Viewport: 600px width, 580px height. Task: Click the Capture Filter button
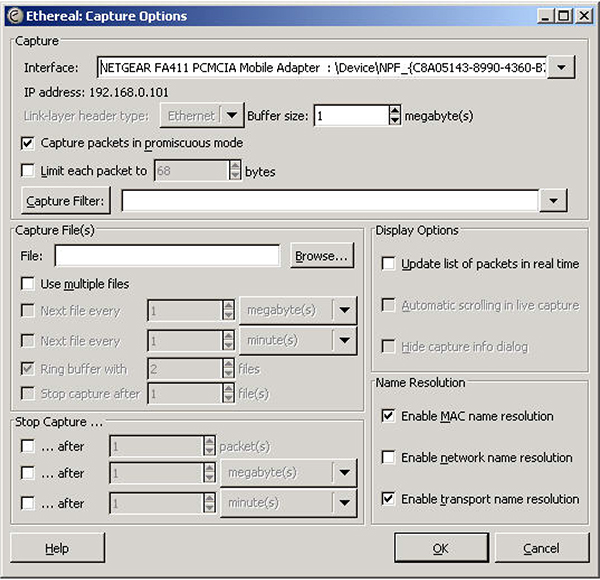pyautogui.click(x=65, y=200)
